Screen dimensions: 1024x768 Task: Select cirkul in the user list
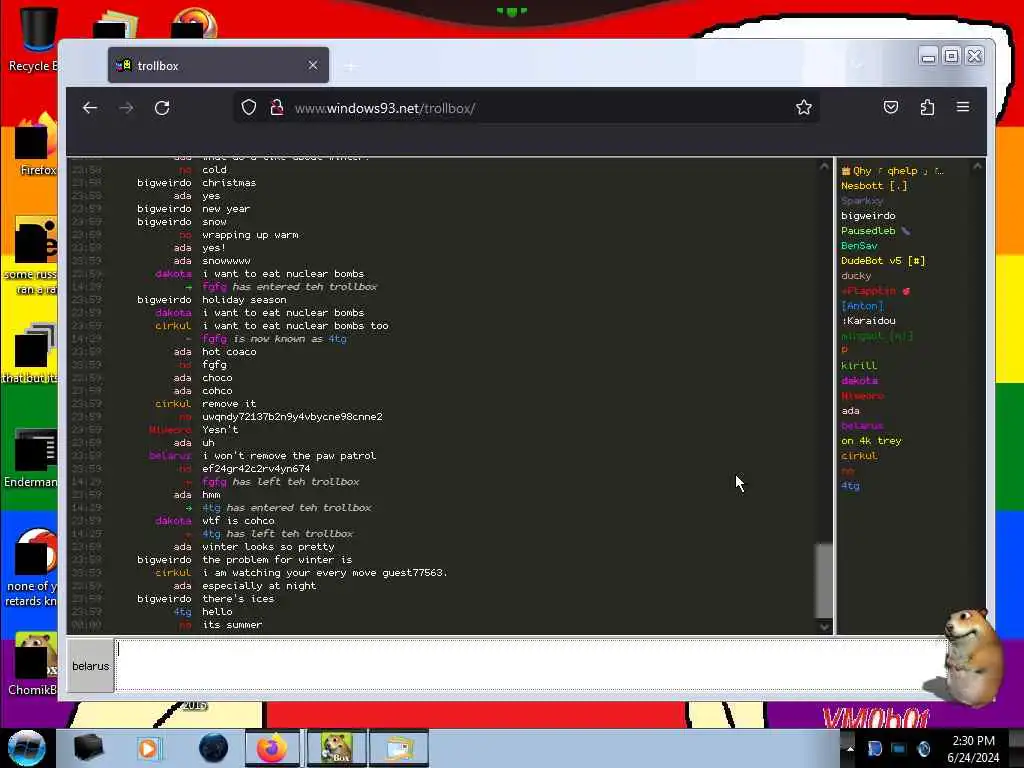(859, 456)
